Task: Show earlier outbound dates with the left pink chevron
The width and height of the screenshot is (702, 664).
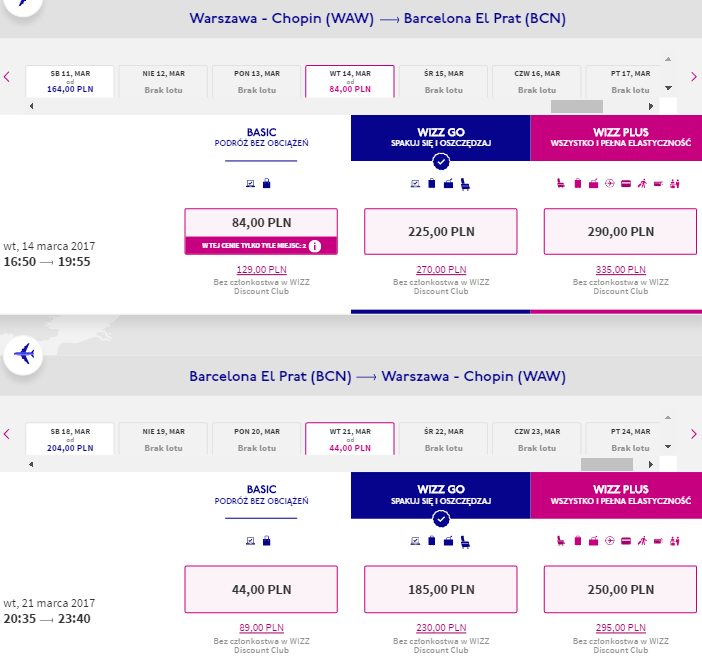Action: [x=7, y=77]
